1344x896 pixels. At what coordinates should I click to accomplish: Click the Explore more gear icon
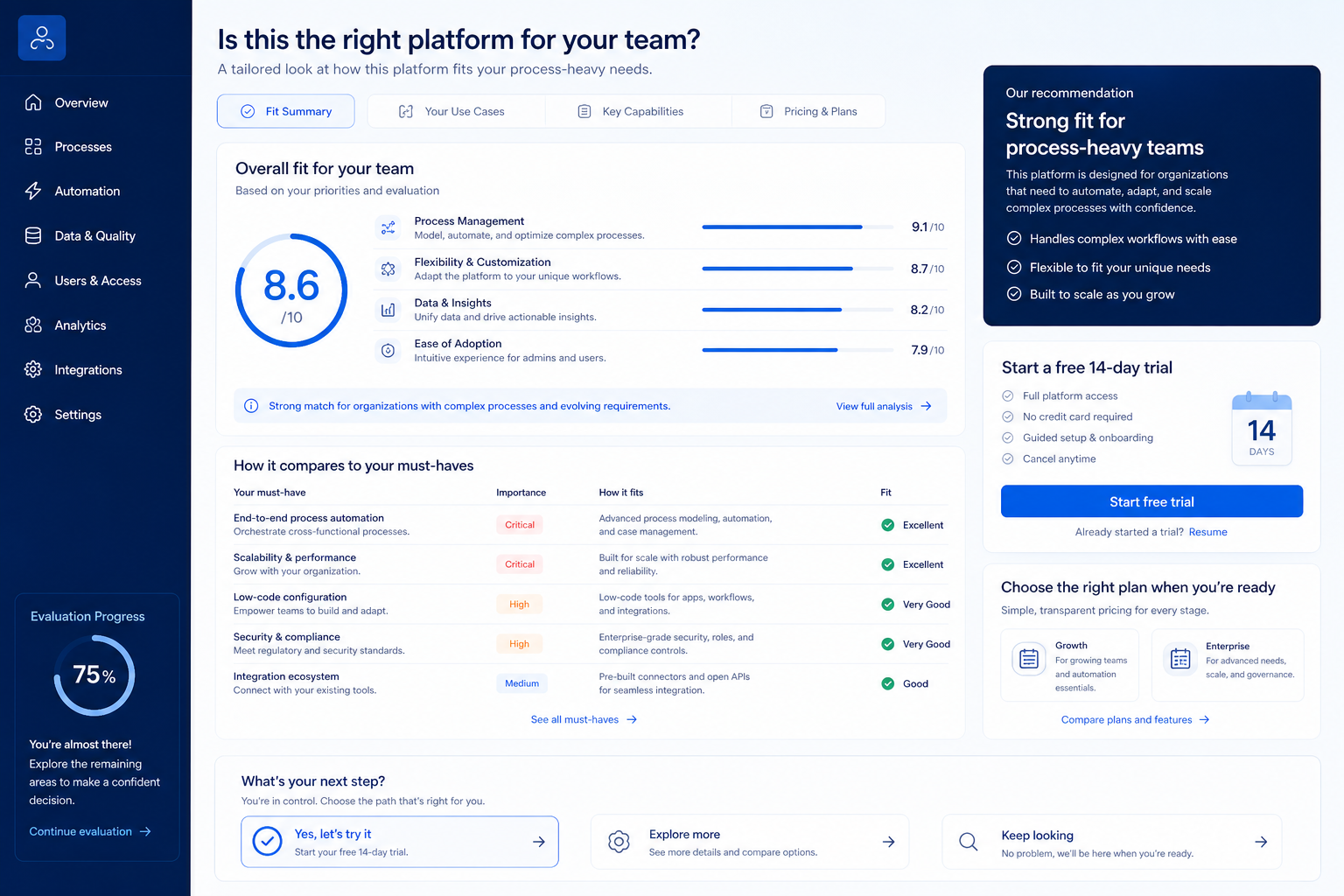[619, 842]
